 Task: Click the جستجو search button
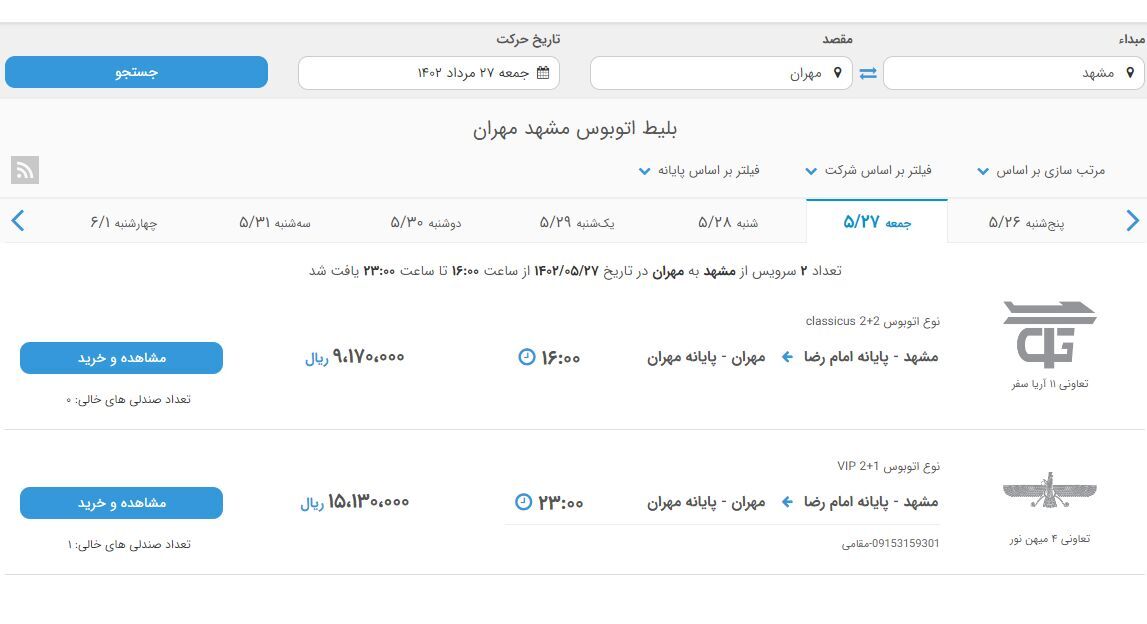click(136, 71)
